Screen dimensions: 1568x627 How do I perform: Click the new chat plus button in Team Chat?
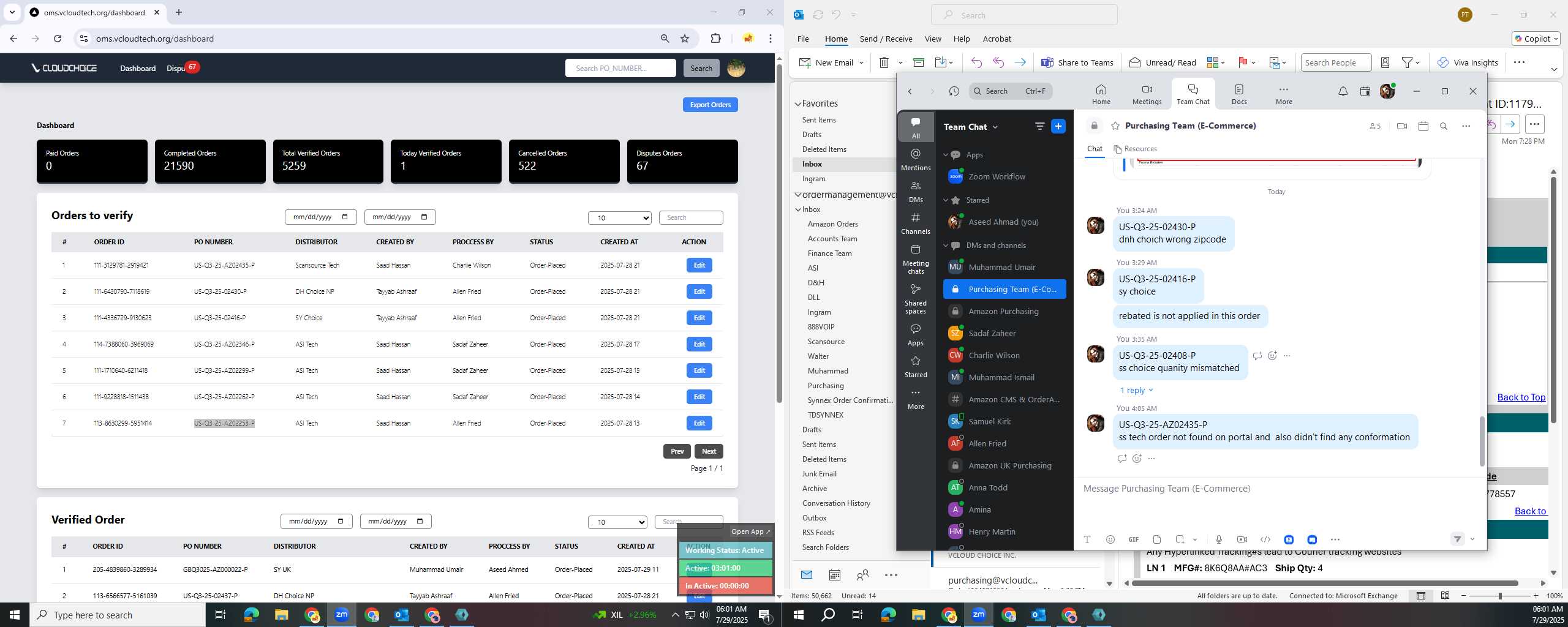pos(1058,126)
